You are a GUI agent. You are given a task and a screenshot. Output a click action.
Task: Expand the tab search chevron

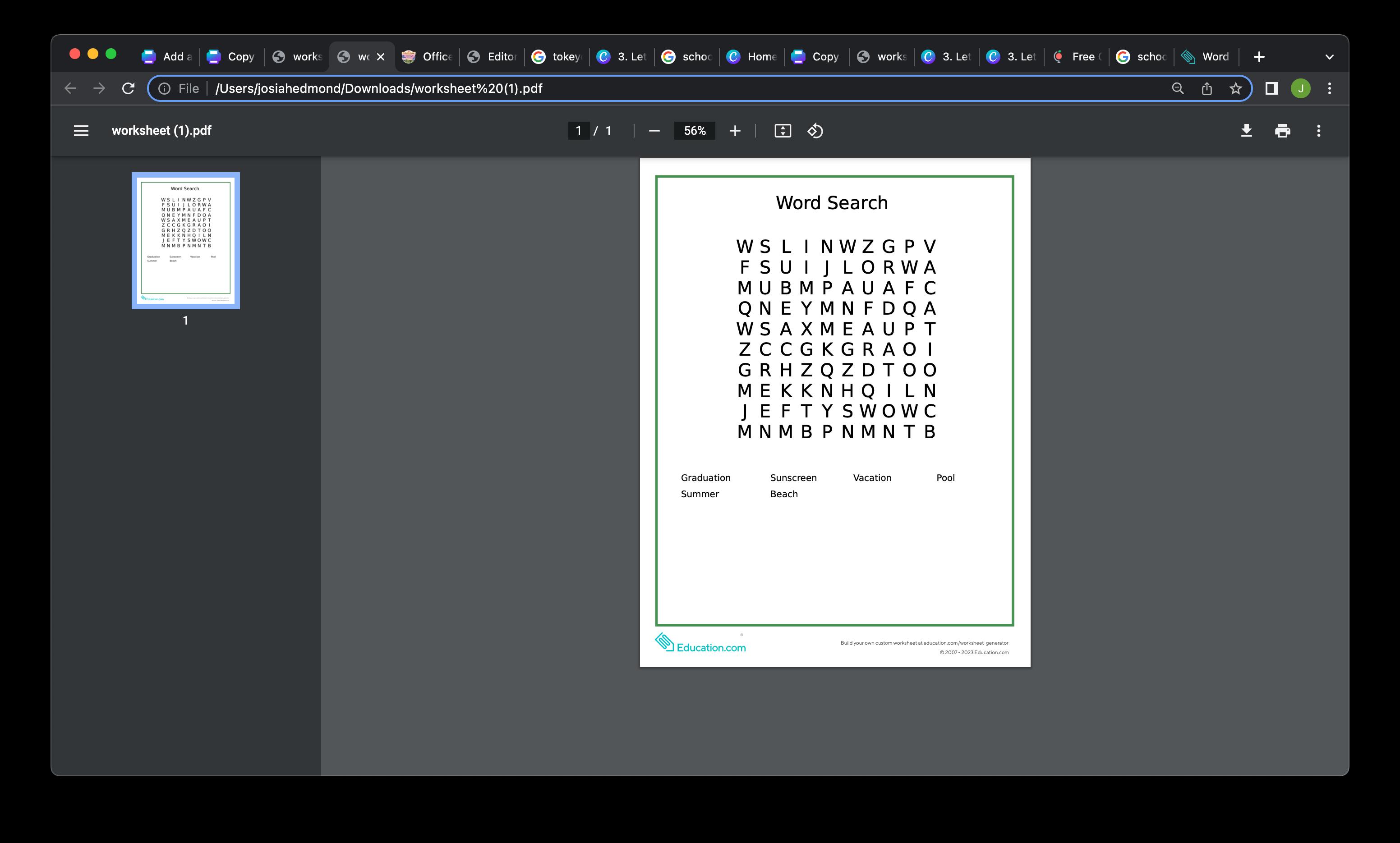(x=1329, y=57)
